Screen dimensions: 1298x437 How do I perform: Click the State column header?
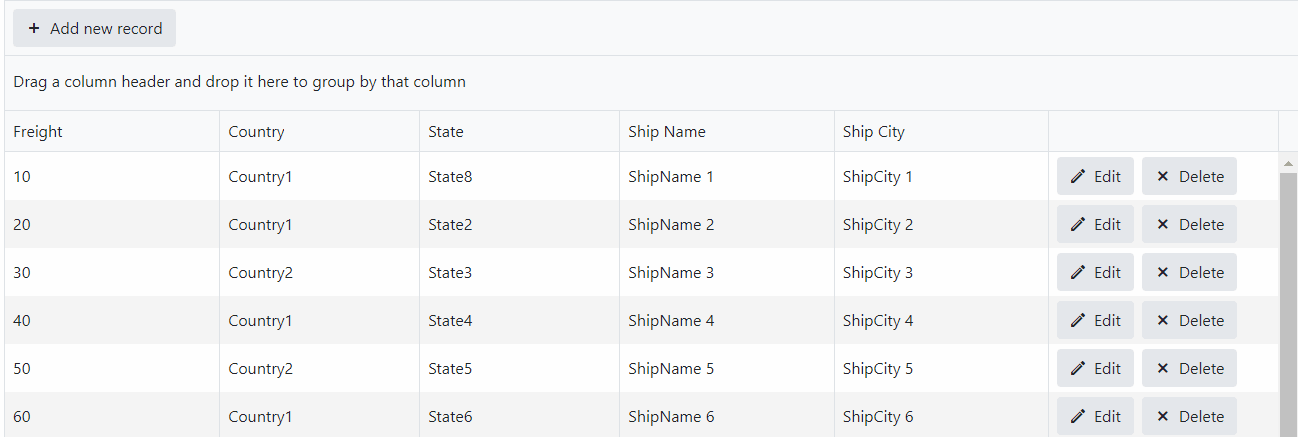[446, 132]
